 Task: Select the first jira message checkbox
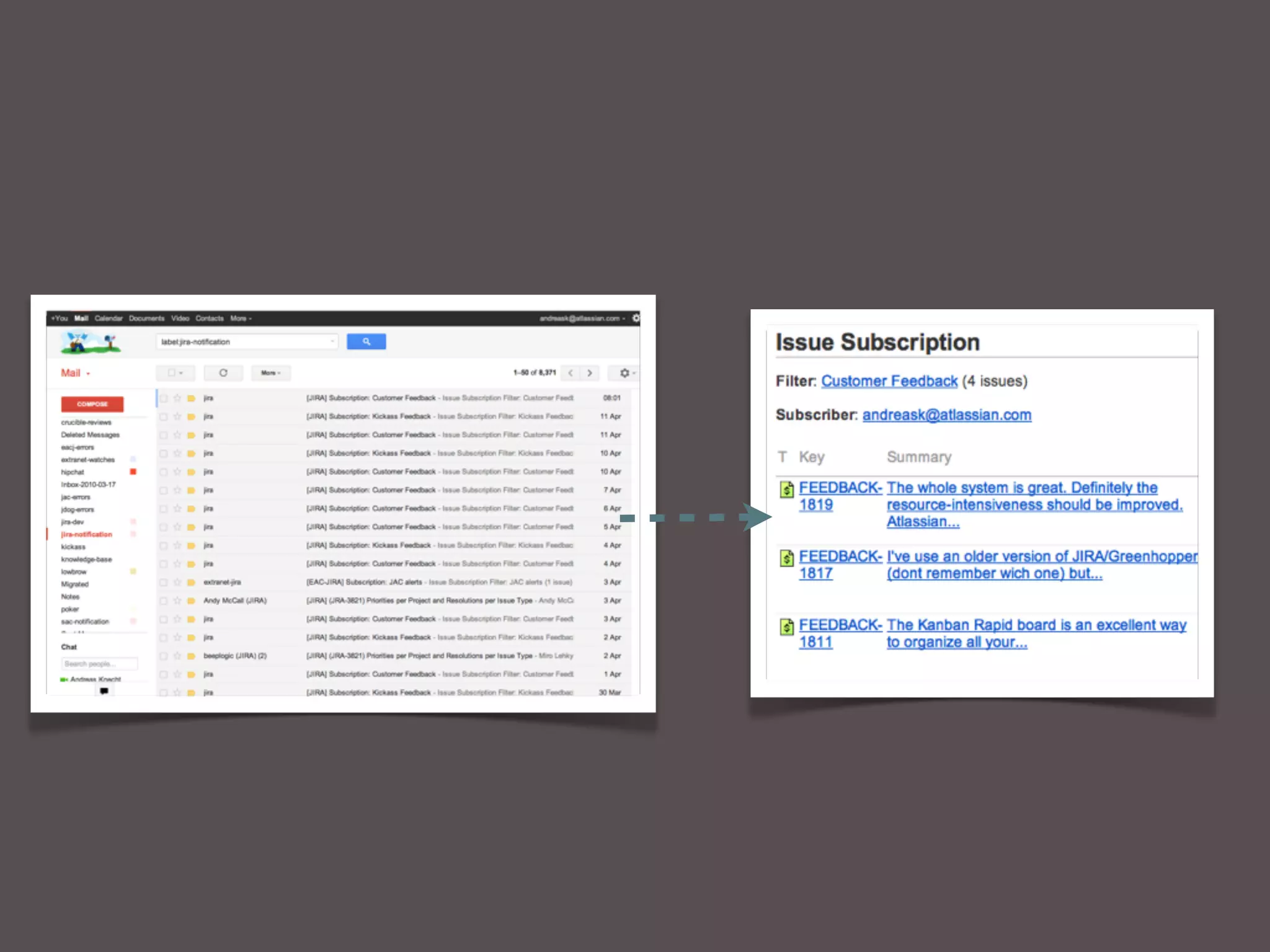(x=164, y=398)
